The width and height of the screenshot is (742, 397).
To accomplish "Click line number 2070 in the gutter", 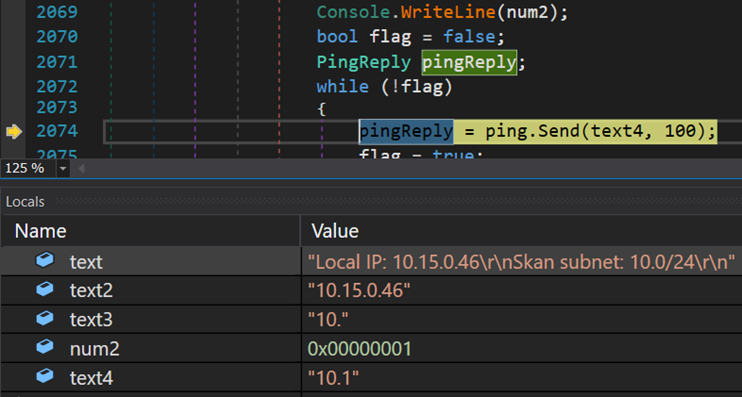I will click(57, 36).
